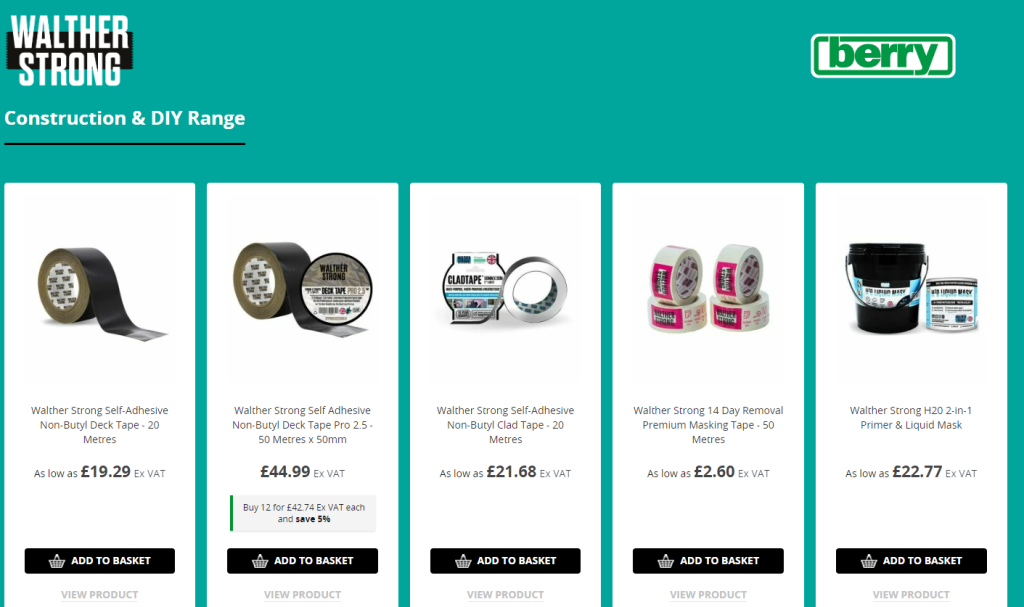Open the black Deck Tape 20 Metres product image
The height and width of the screenshot is (607, 1024).
pos(99,291)
